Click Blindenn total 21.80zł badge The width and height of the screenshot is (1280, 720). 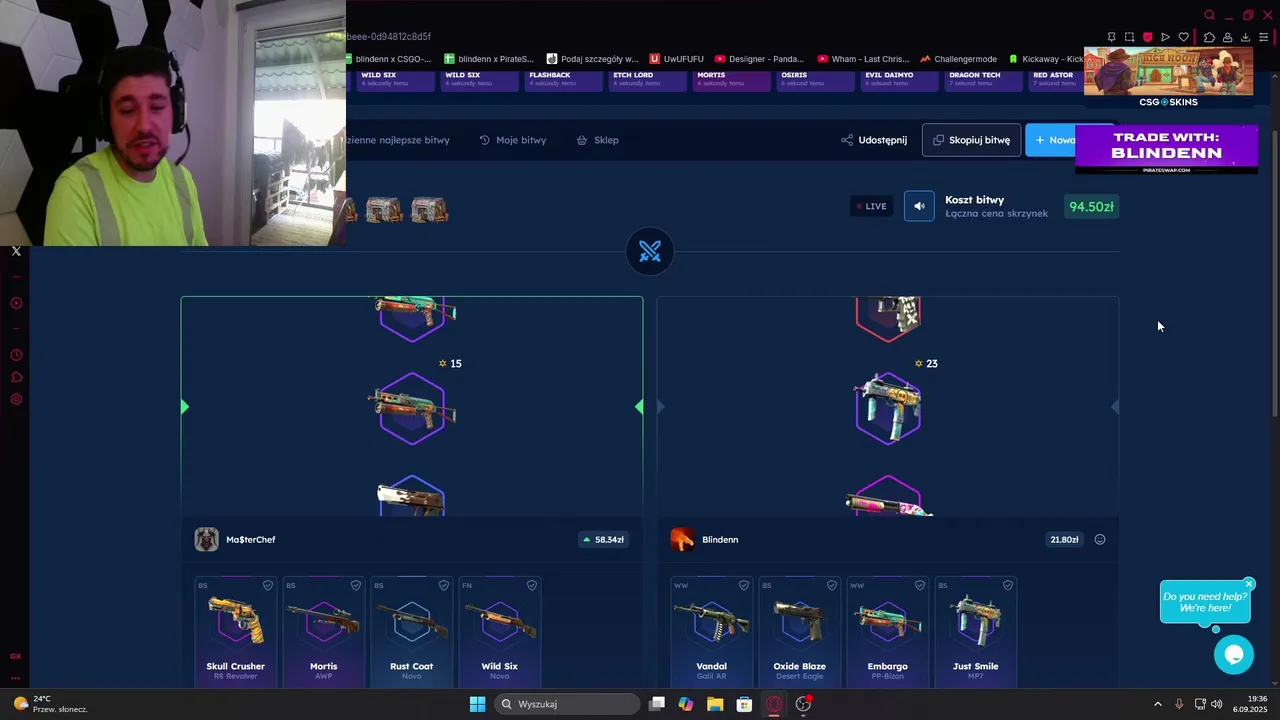click(x=1064, y=539)
